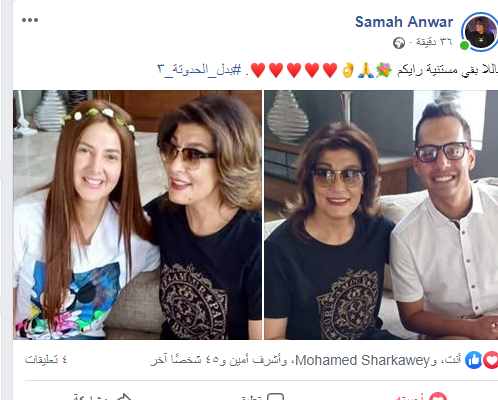The height and width of the screenshot is (400, 498).
Task: Click the red heart reaction icon in summary
Action: click(x=491, y=360)
